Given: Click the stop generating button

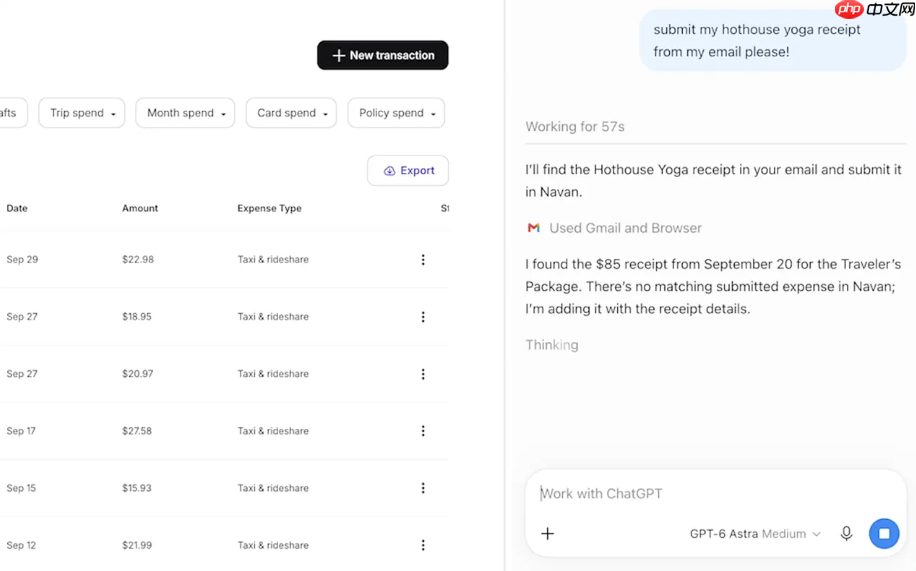Looking at the screenshot, I should (884, 533).
